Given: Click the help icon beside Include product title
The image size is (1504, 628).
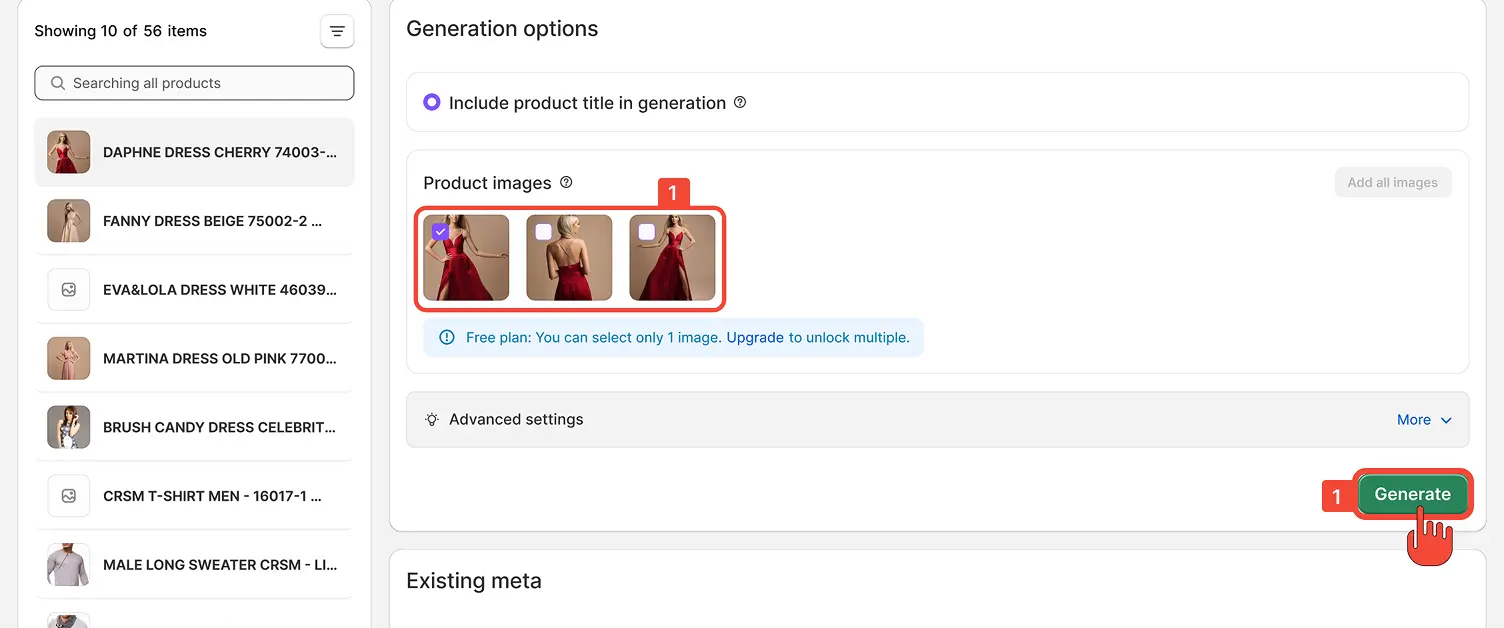Looking at the screenshot, I should 739,102.
